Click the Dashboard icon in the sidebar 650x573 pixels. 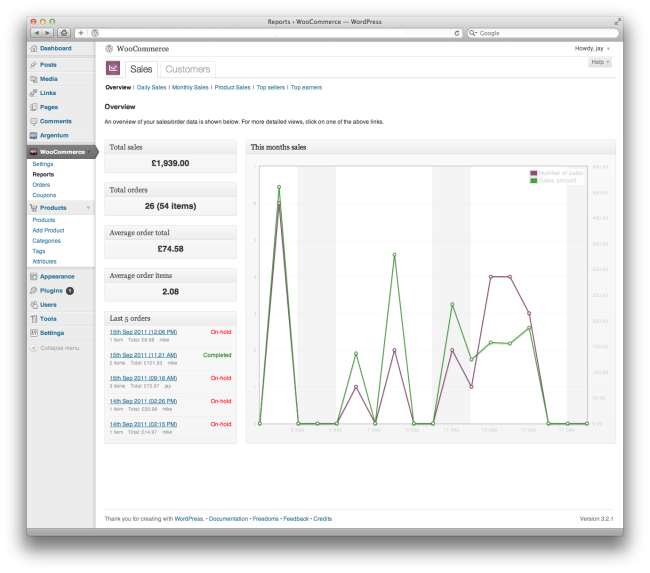click(x=34, y=48)
